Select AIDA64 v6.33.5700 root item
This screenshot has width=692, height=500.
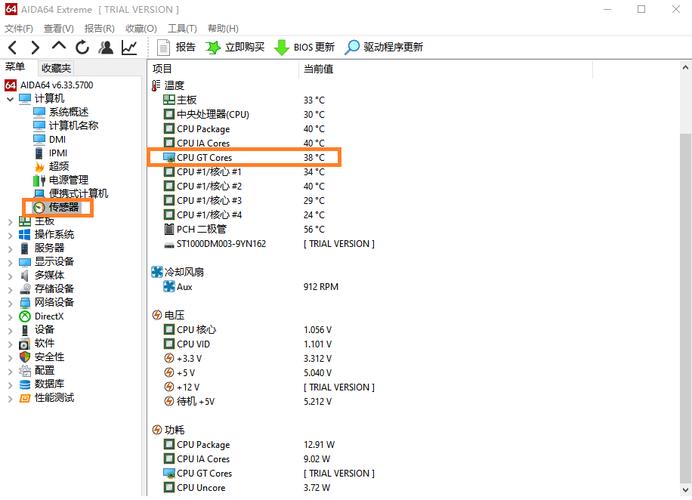point(49,85)
